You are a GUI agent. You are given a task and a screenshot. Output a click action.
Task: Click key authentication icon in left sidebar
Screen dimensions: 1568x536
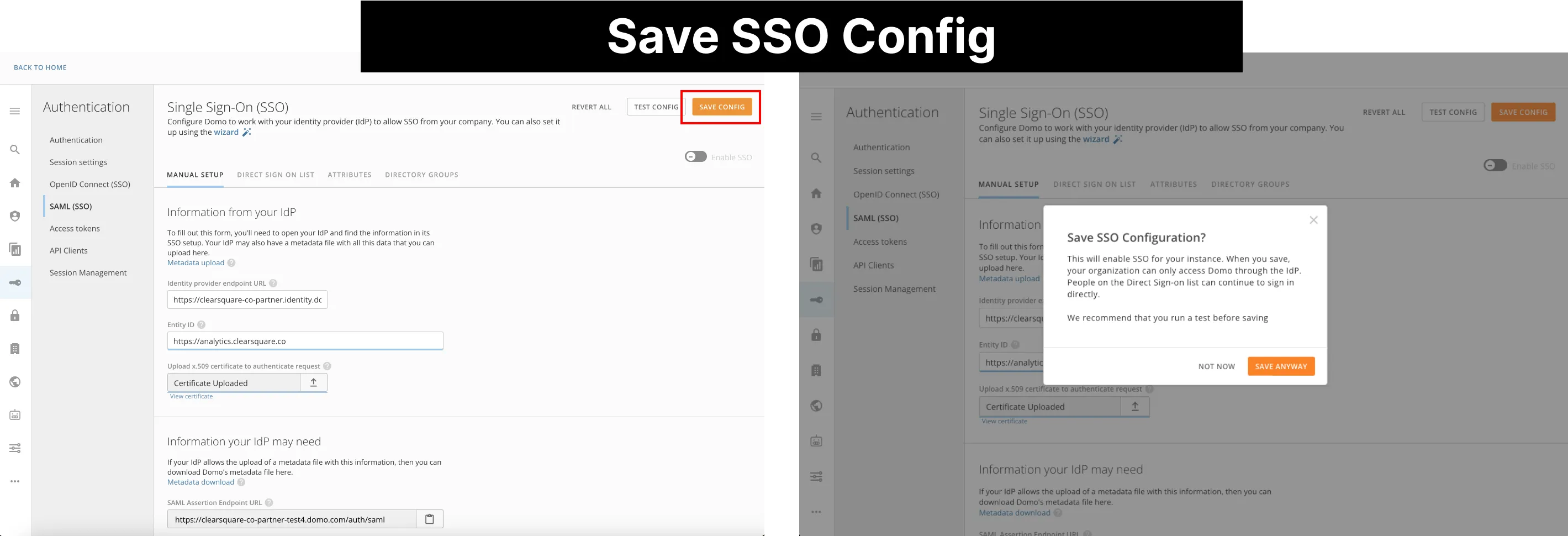(14, 282)
